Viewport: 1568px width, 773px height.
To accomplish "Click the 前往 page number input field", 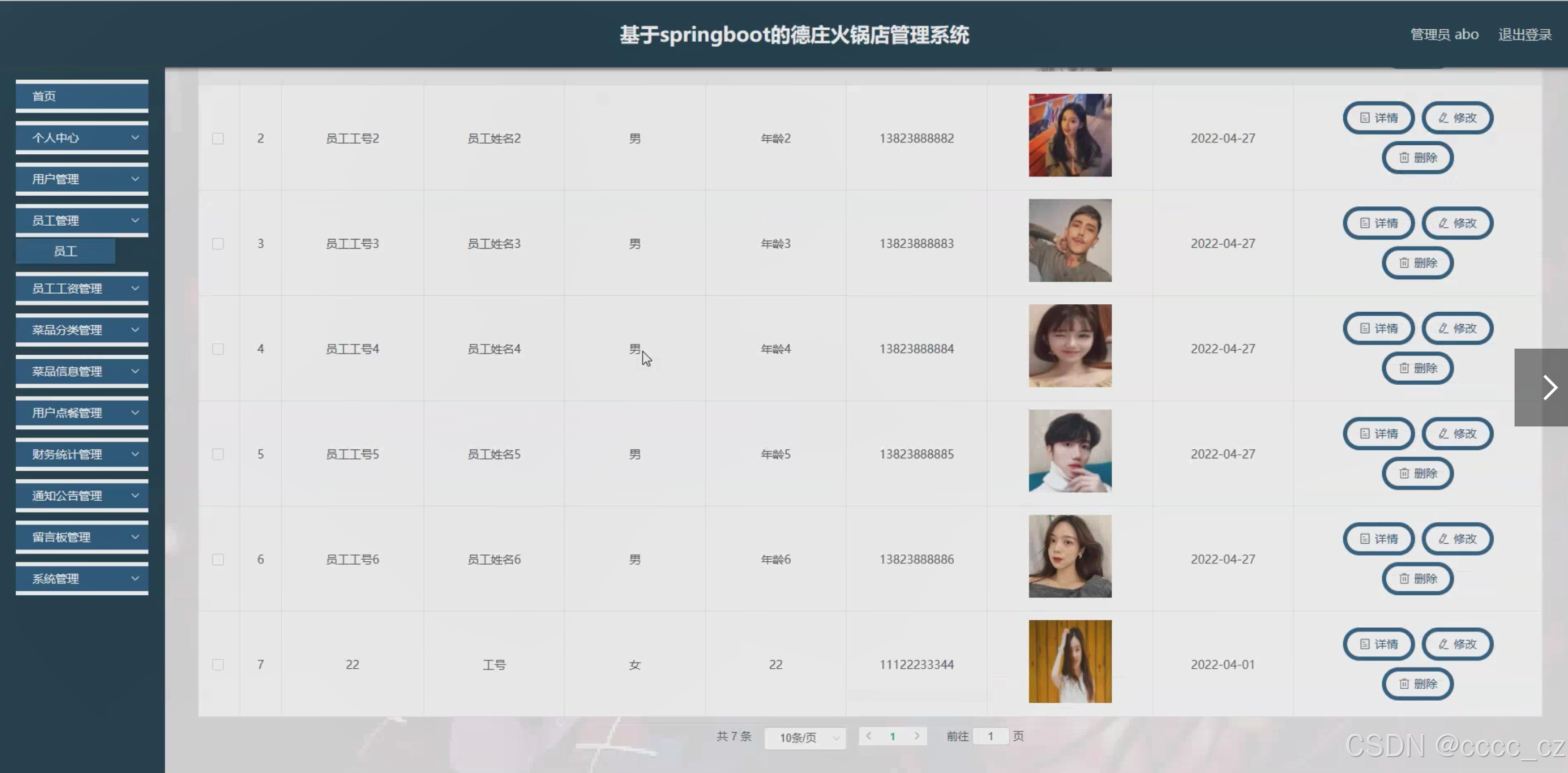I will pos(990,736).
